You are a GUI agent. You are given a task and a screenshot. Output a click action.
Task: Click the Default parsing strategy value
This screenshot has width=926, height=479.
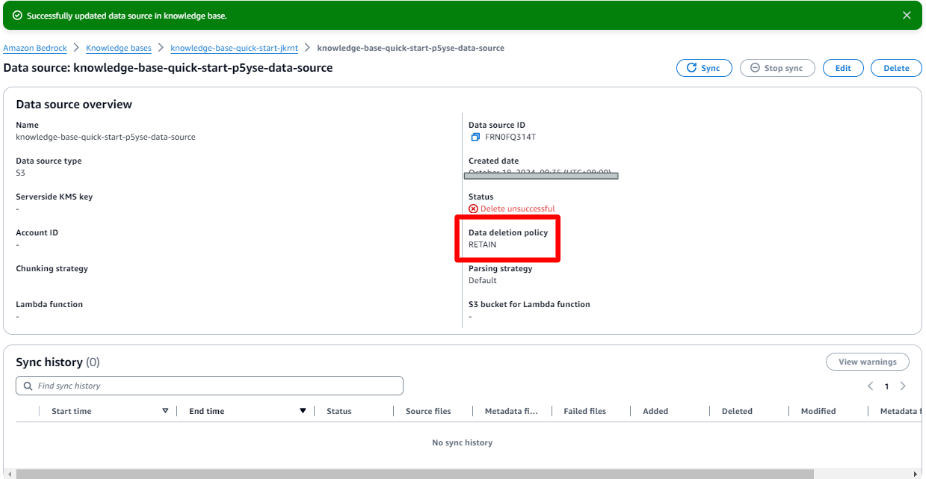(x=482, y=280)
